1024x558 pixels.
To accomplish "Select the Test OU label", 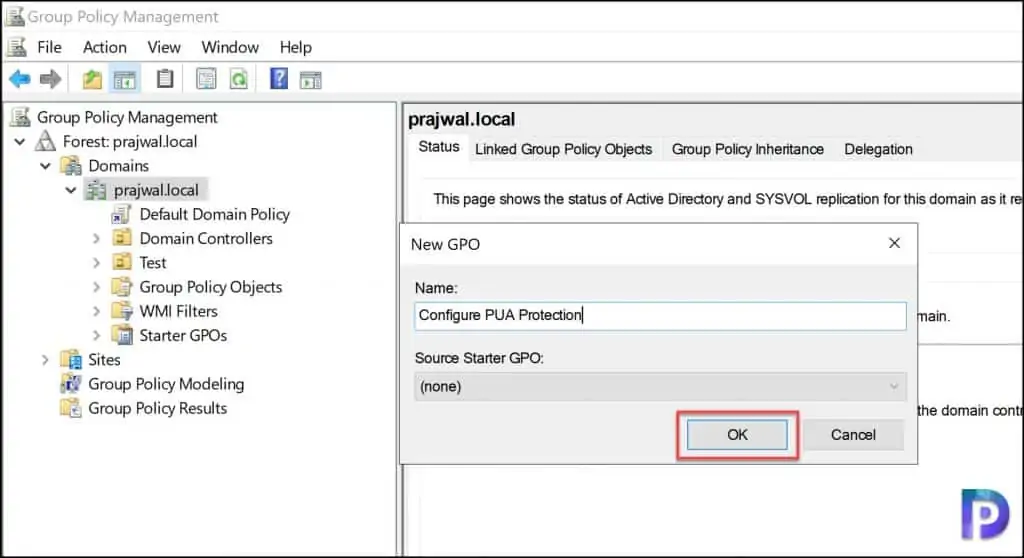I will click(153, 263).
